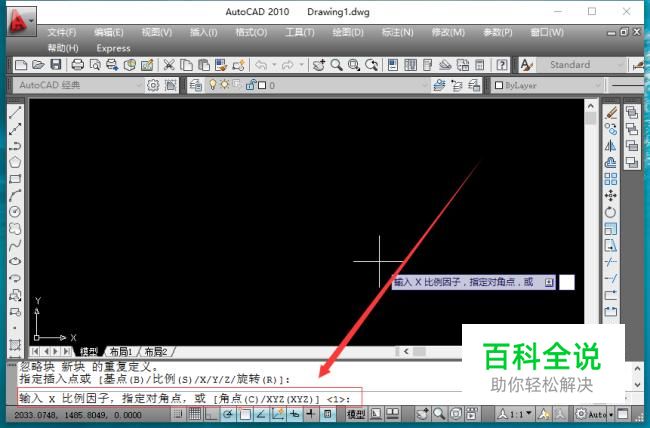Toggle Grid Display in status bar
Screen dimensions: 650x428
click(195, 413)
